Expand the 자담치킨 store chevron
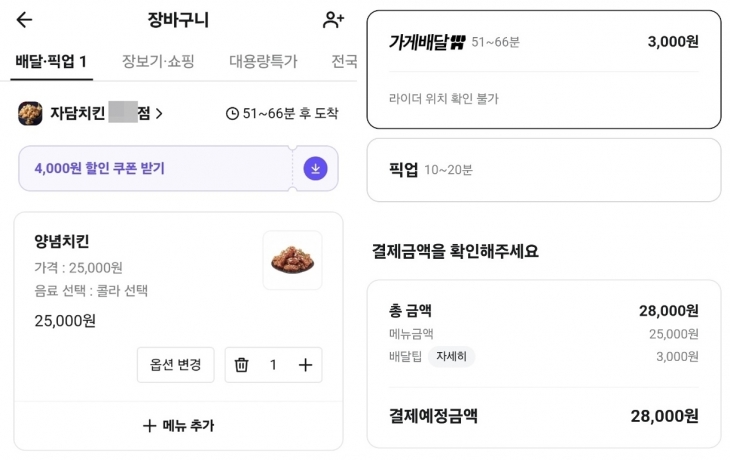 (x=159, y=114)
